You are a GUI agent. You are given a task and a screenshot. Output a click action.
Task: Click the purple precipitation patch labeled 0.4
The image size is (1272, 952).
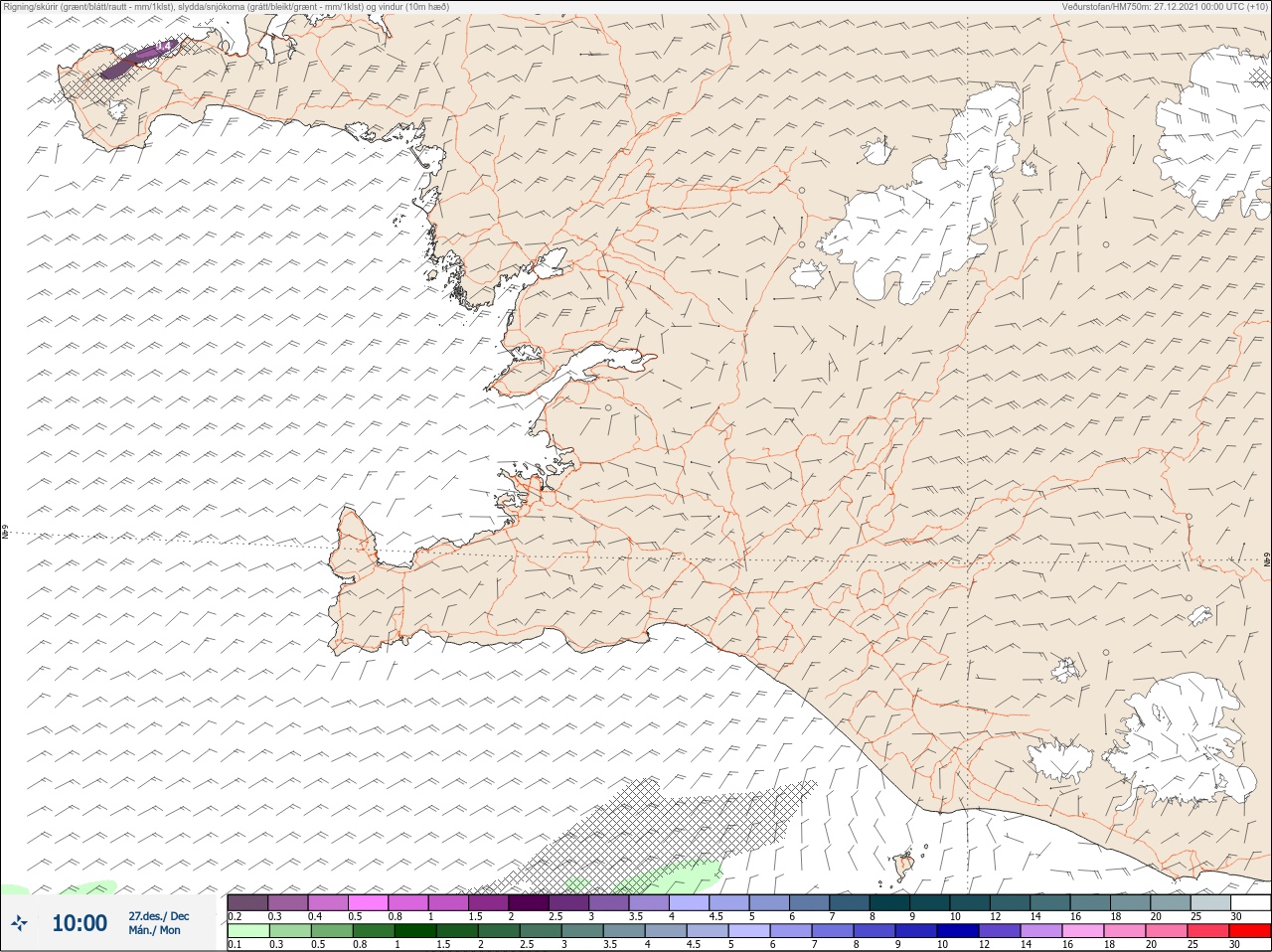(x=141, y=58)
